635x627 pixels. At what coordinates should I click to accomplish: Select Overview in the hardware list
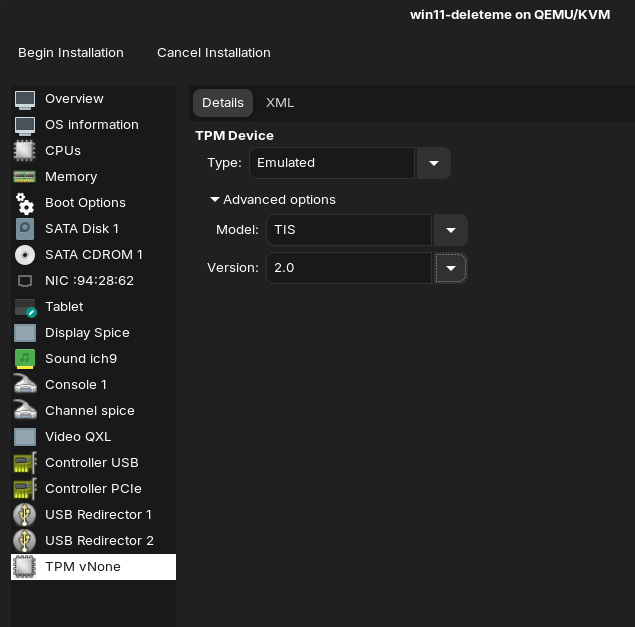94,99
